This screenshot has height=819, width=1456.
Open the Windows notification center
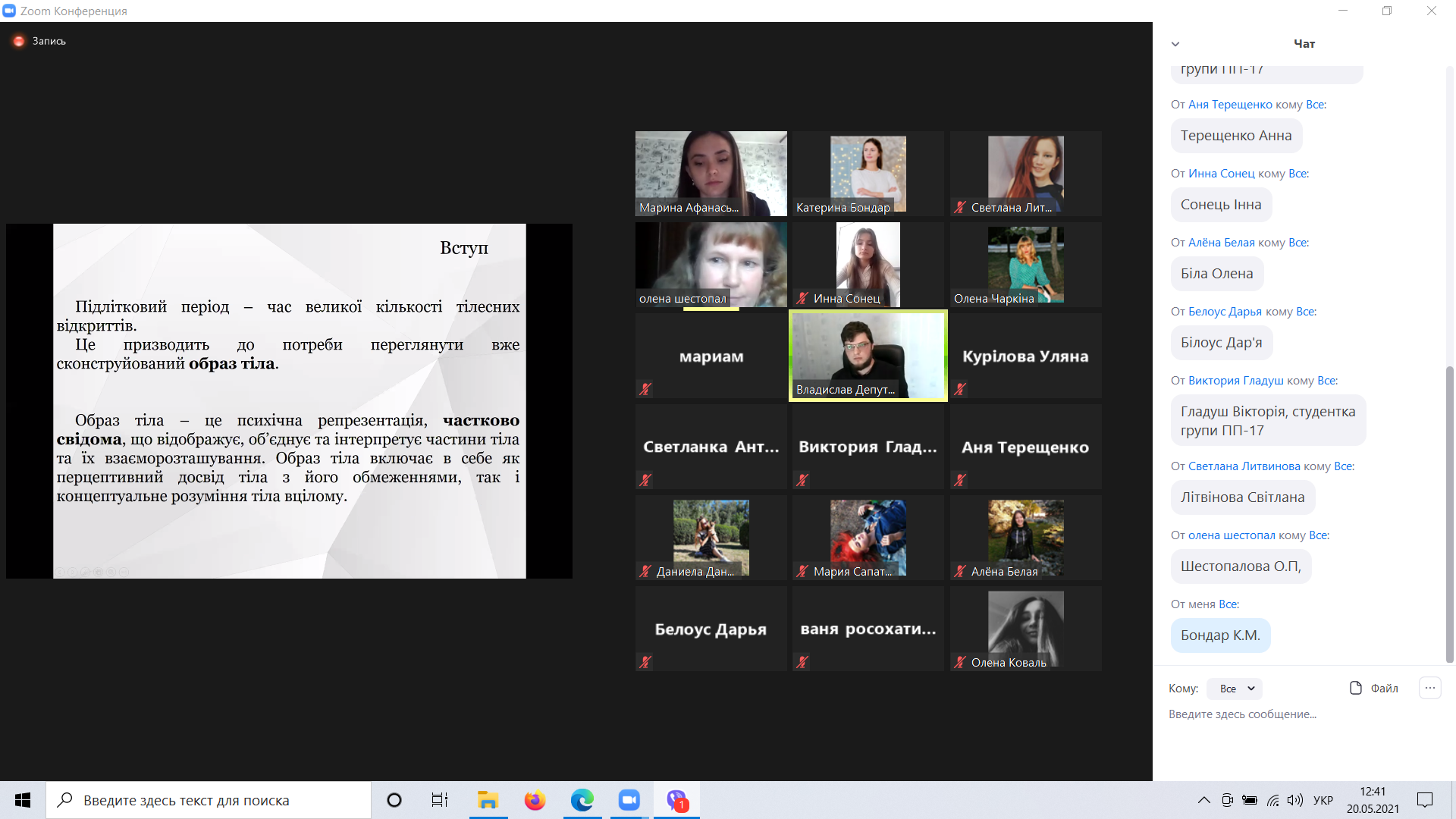(1425, 800)
